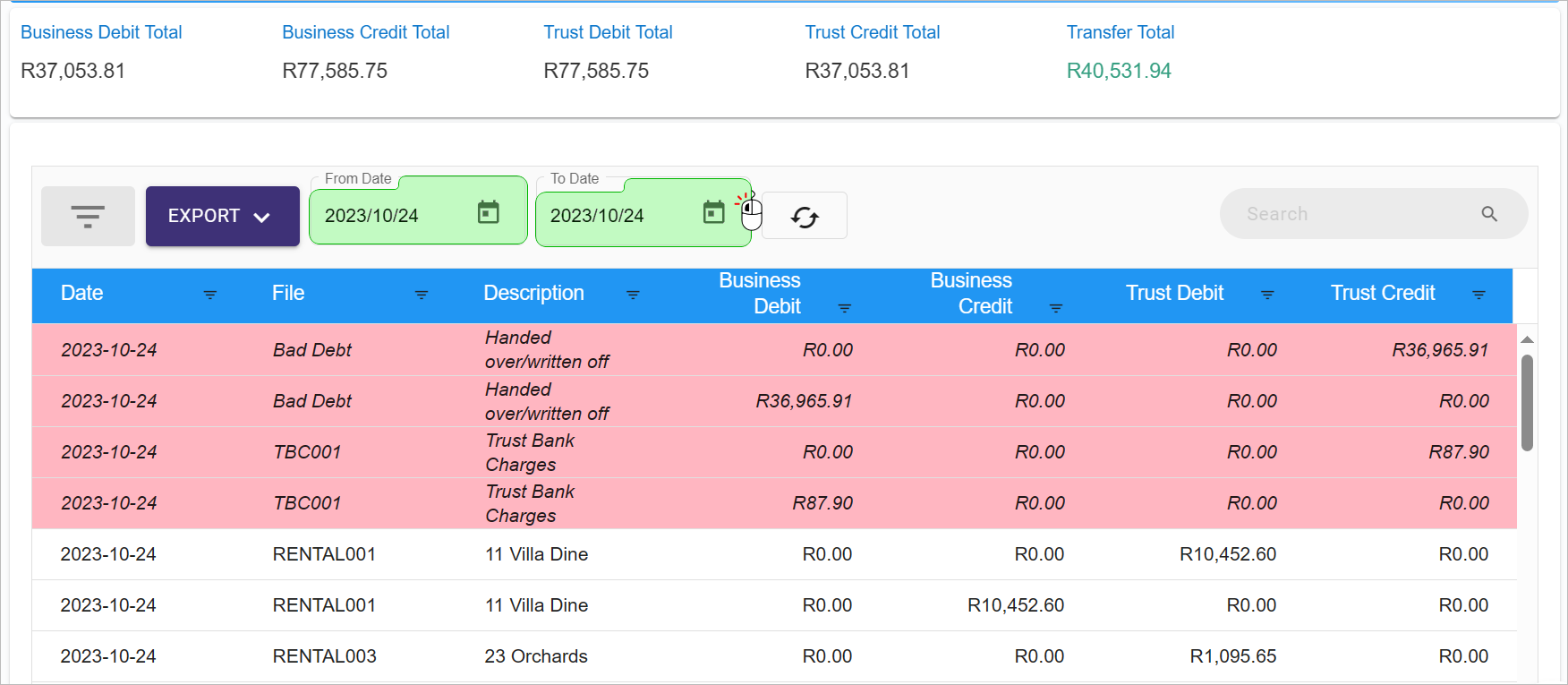
Task: Click the 23 Orchards description
Action: [536, 656]
